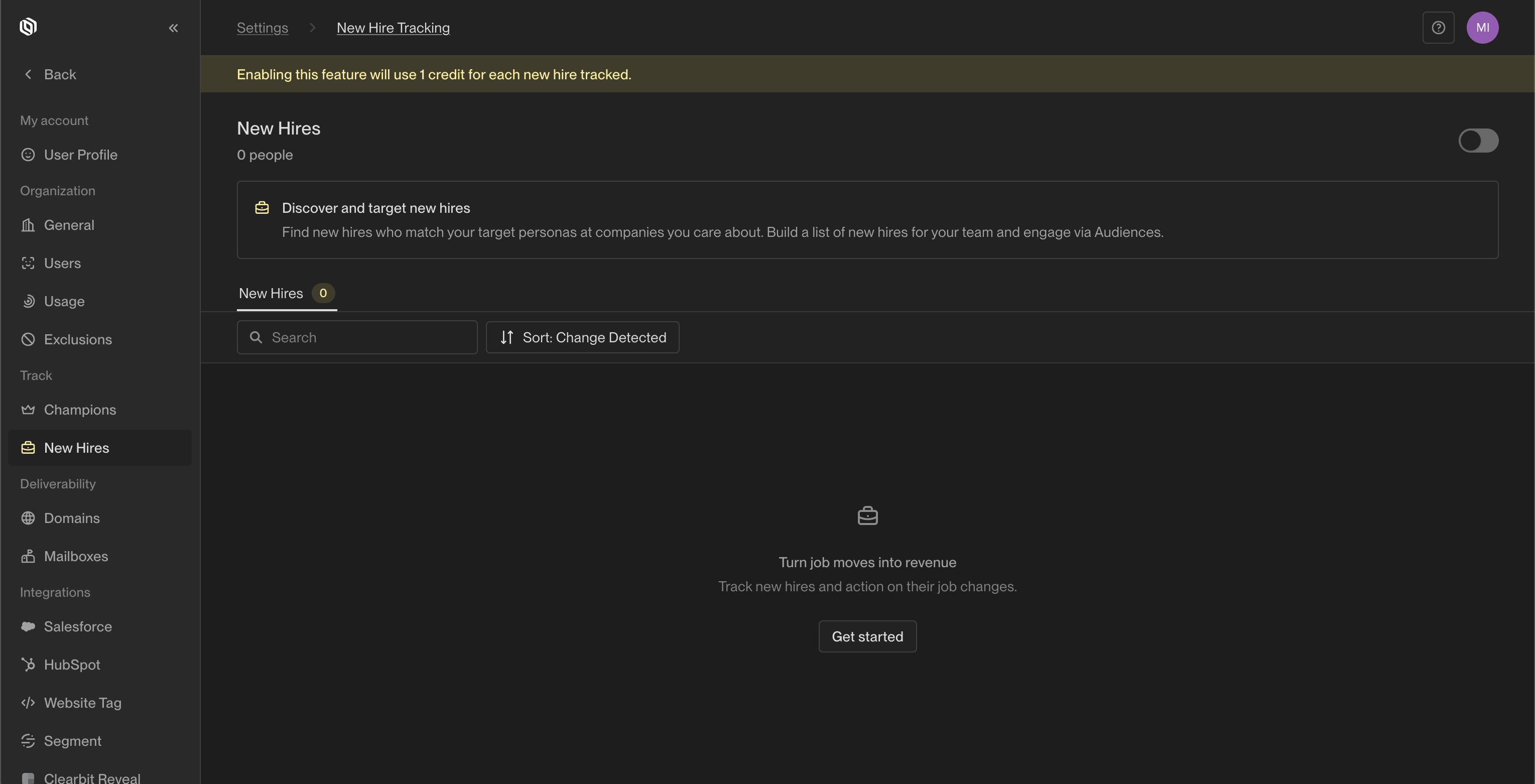The image size is (1535, 784).
Task: Click the Back button label
Action: click(x=60, y=74)
